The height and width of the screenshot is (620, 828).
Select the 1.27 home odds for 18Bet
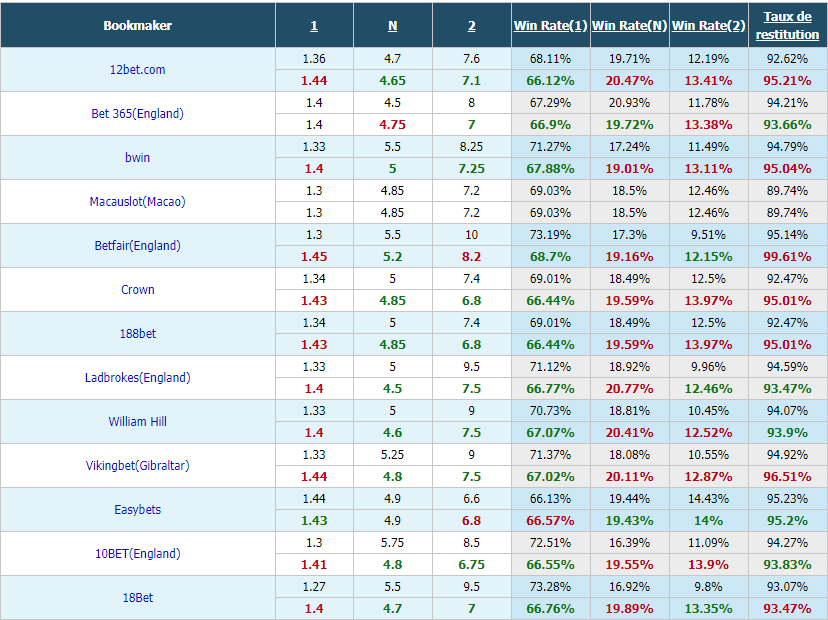pos(314,587)
